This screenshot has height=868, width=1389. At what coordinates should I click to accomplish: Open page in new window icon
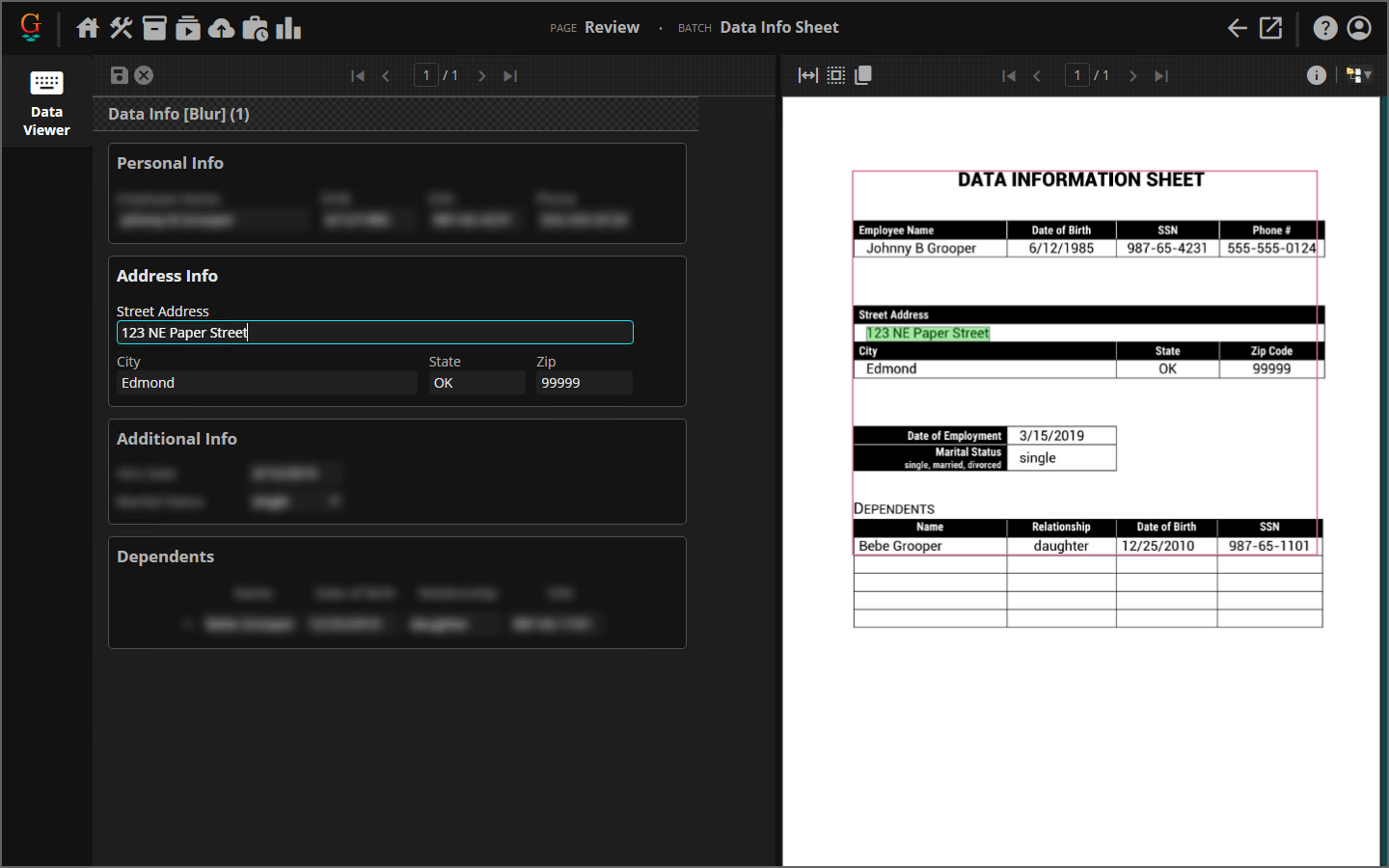pos(1271,28)
